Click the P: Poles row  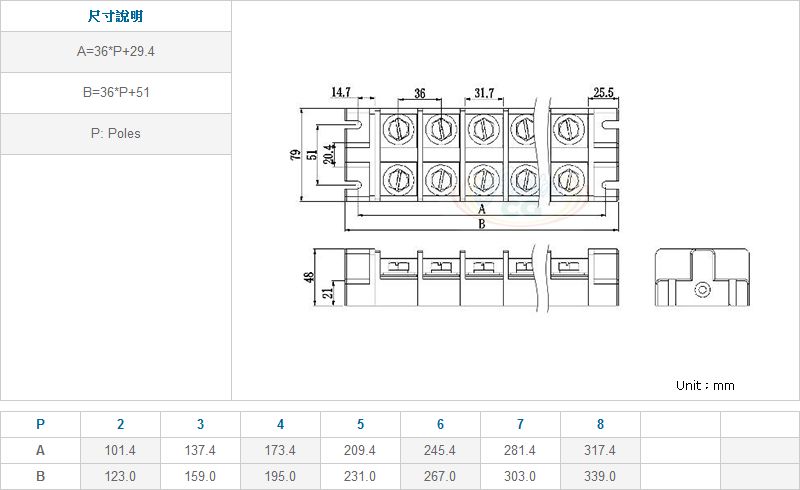click(115, 133)
